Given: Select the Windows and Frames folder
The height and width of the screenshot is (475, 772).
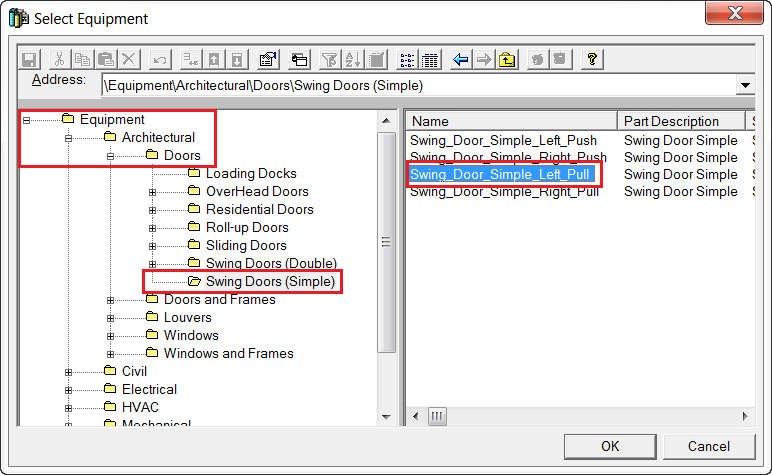Looking at the screenshot, I should click(228, 353).
